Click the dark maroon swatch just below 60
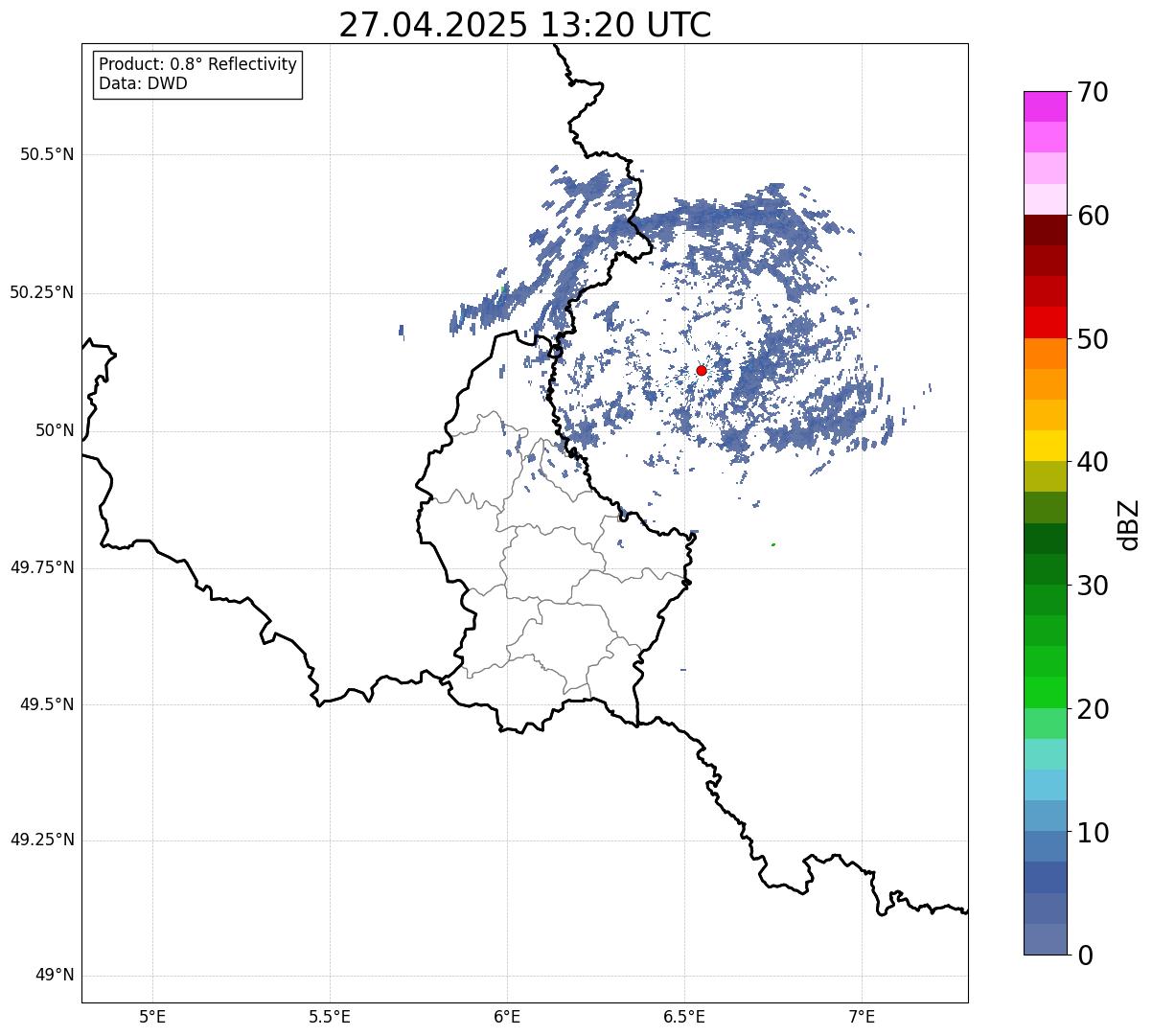 (x=1045, y=230)
